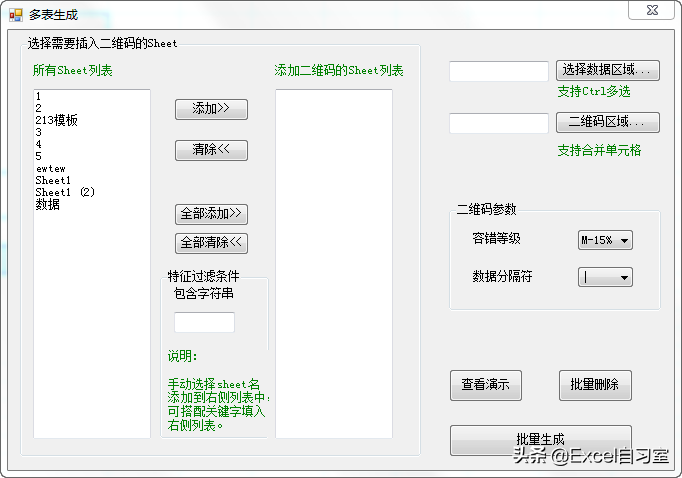Viewport: 682px width, 478px height.
Task: Select the "Sheet1" list entry
Action: (x=92, y=180)
